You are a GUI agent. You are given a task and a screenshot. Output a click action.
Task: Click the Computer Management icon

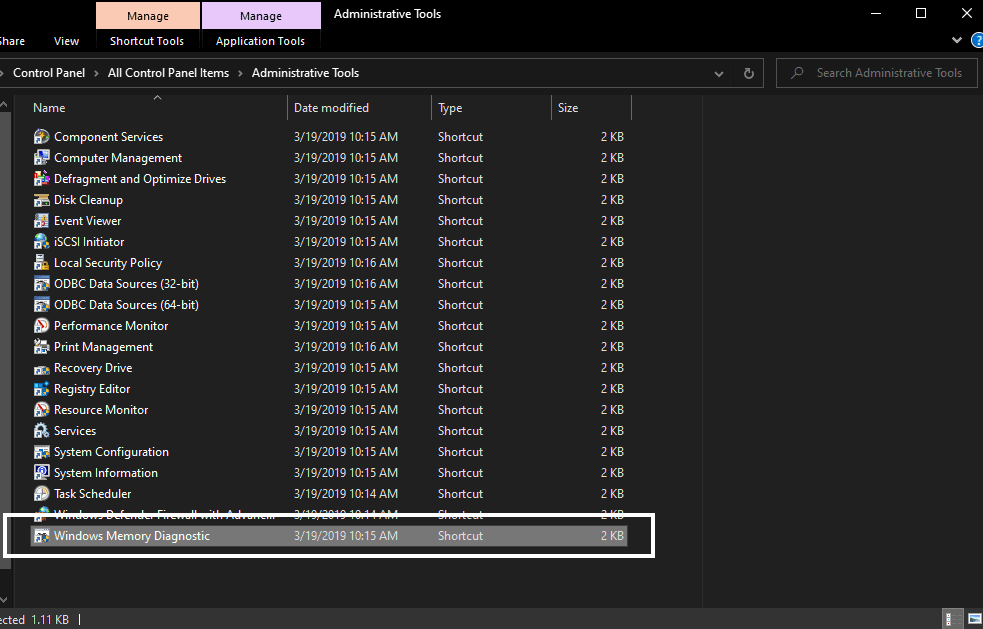41,157
